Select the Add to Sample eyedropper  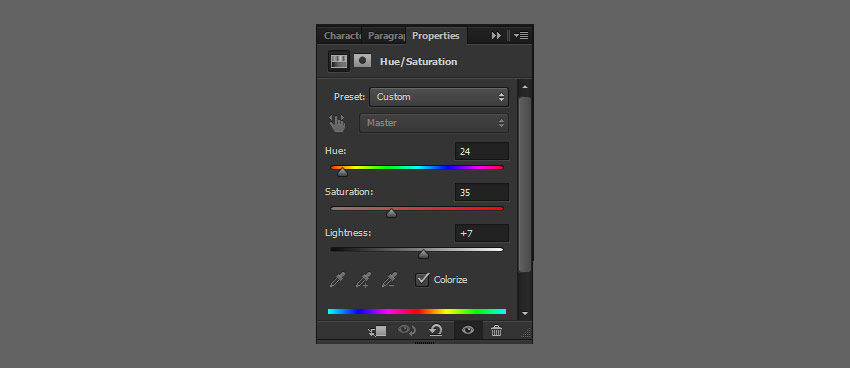pos(363,280)
